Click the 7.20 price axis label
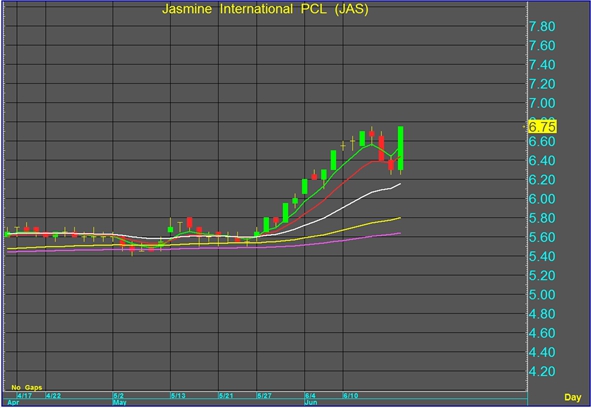The height and width of the screenshot is (408, 591). pos(542,84)
